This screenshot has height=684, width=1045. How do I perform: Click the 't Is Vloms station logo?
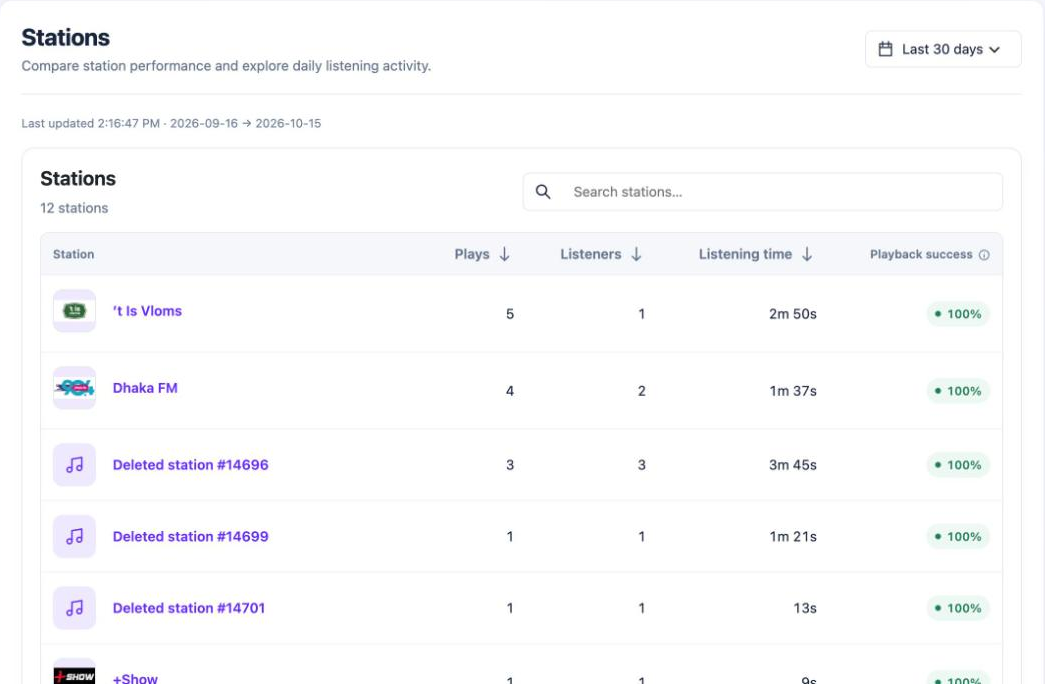[75, 311]
